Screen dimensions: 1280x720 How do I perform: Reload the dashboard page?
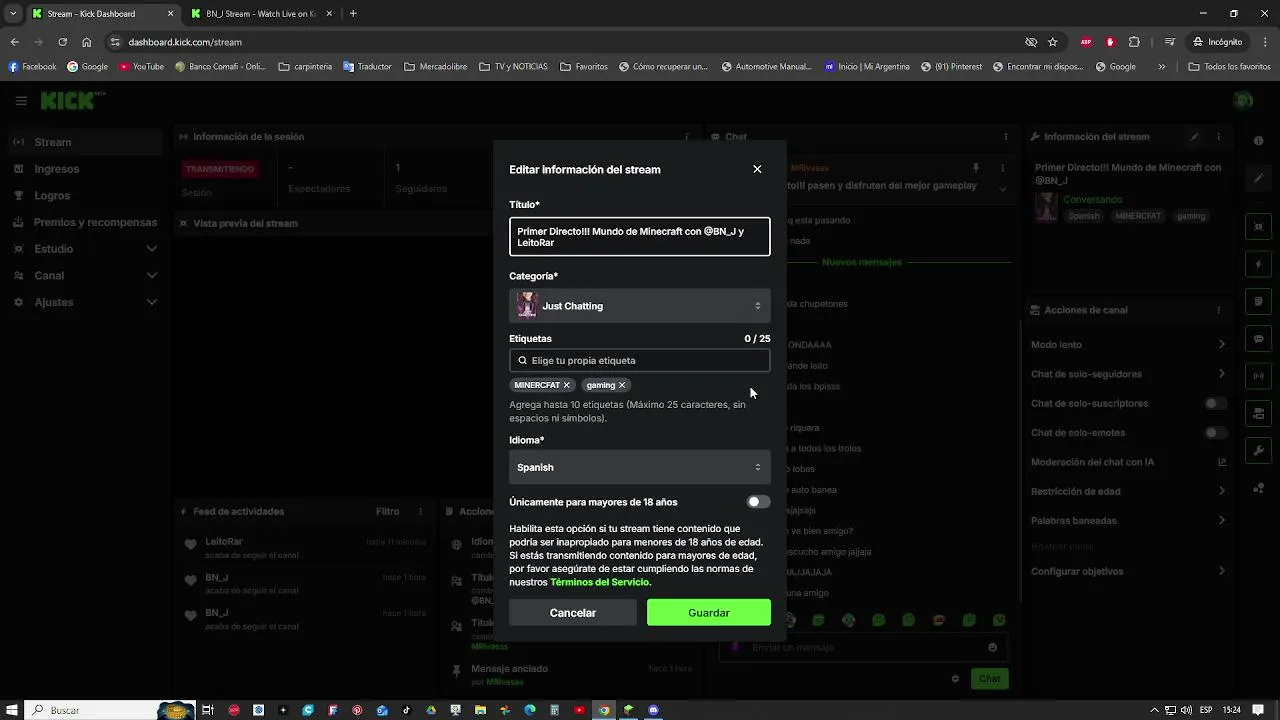(62, 42)
